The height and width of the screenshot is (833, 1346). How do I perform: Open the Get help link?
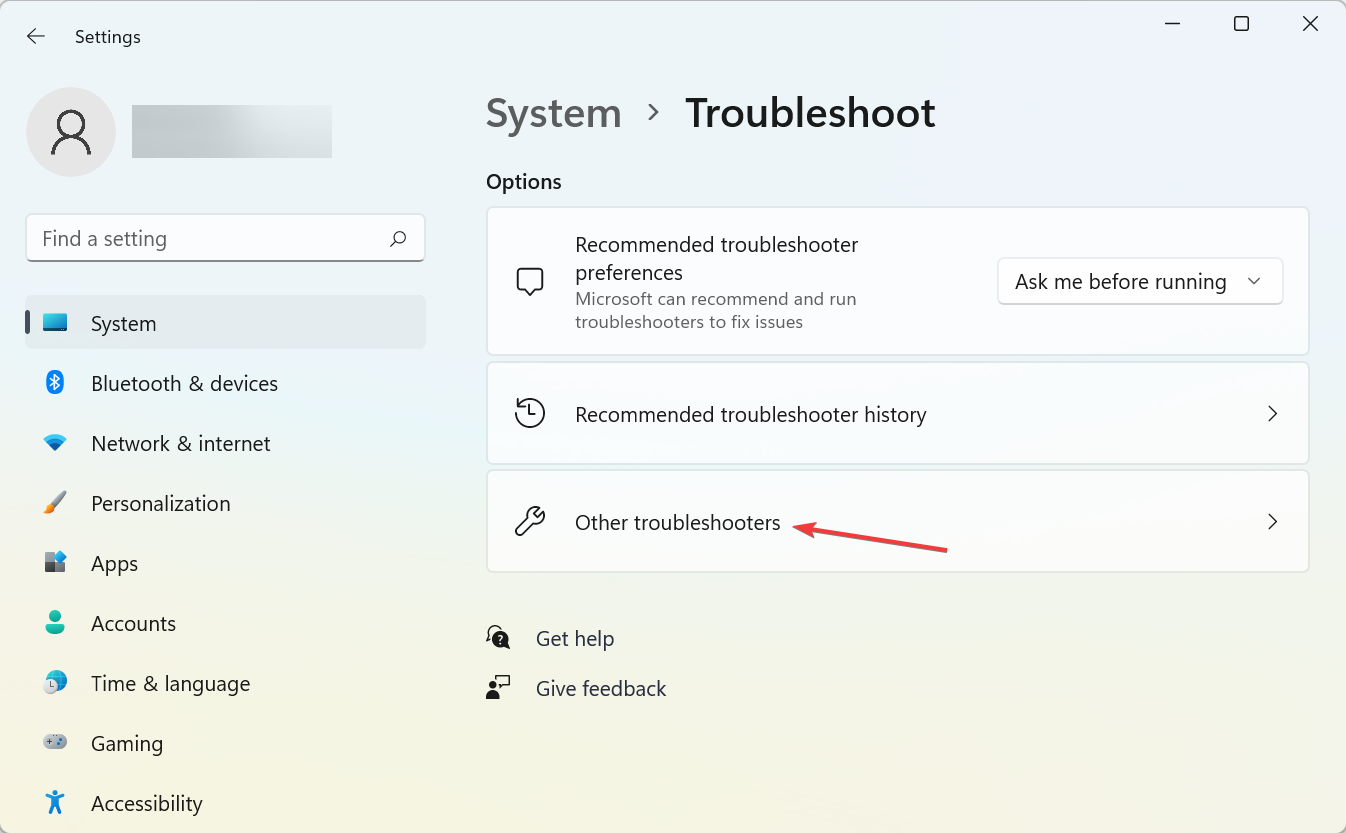click(x=574, y=639)
